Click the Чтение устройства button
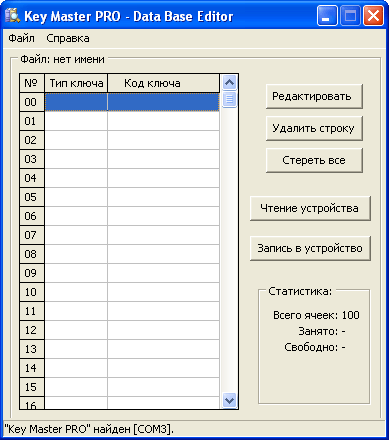This screenshot has height=440, width=389. pos(310,208)
